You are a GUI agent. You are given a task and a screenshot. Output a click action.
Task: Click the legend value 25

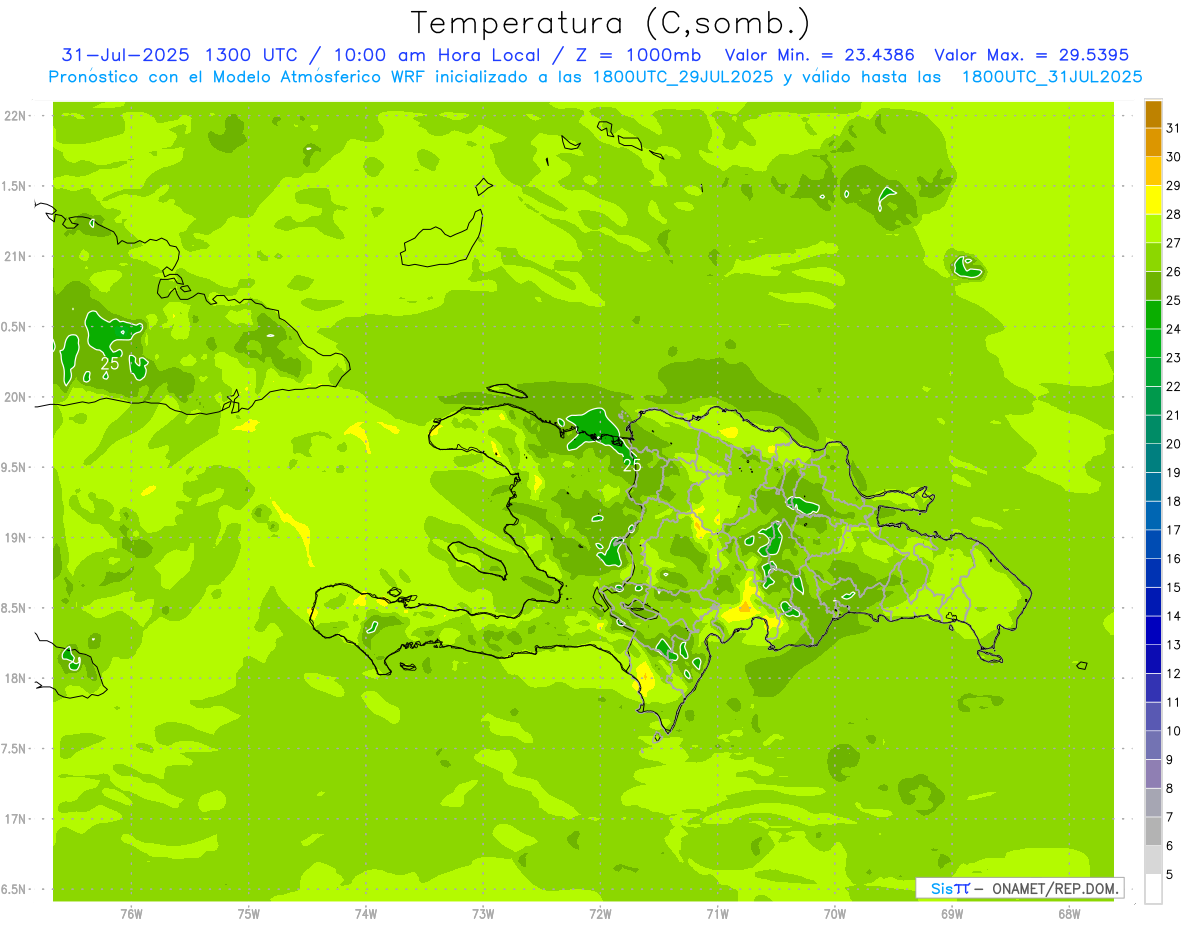pos(1174,300)
